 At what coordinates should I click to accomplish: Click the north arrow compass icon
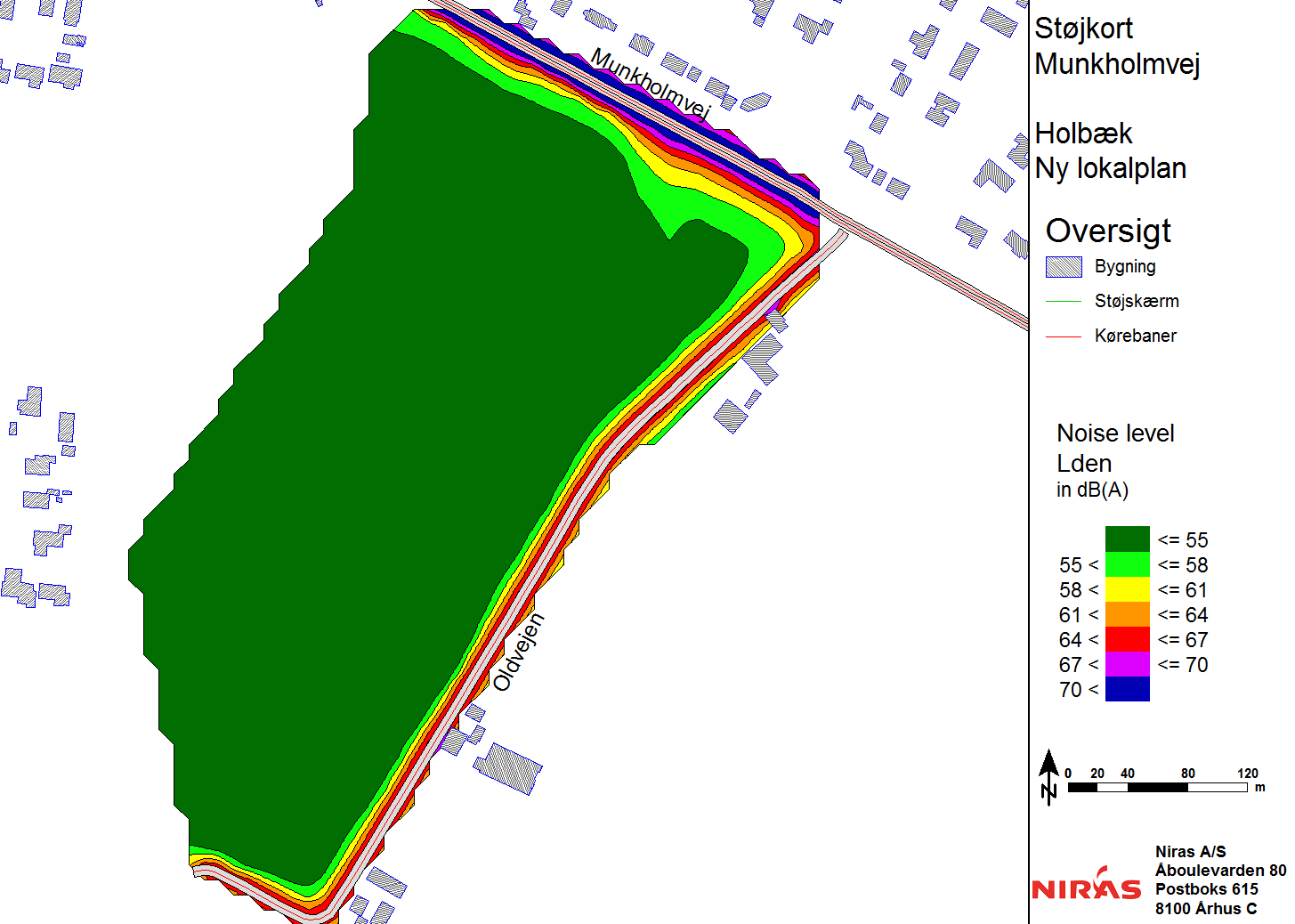pyautogui.click(x=1049, y=777)
